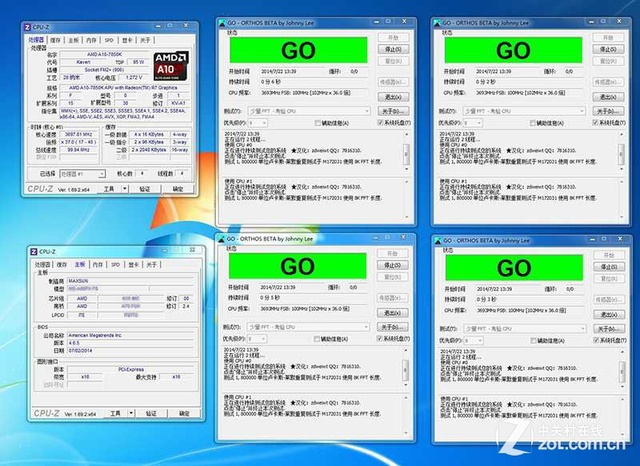Open 关于 dialog in ORTHOS window running 0分3秒

(609, 328)
